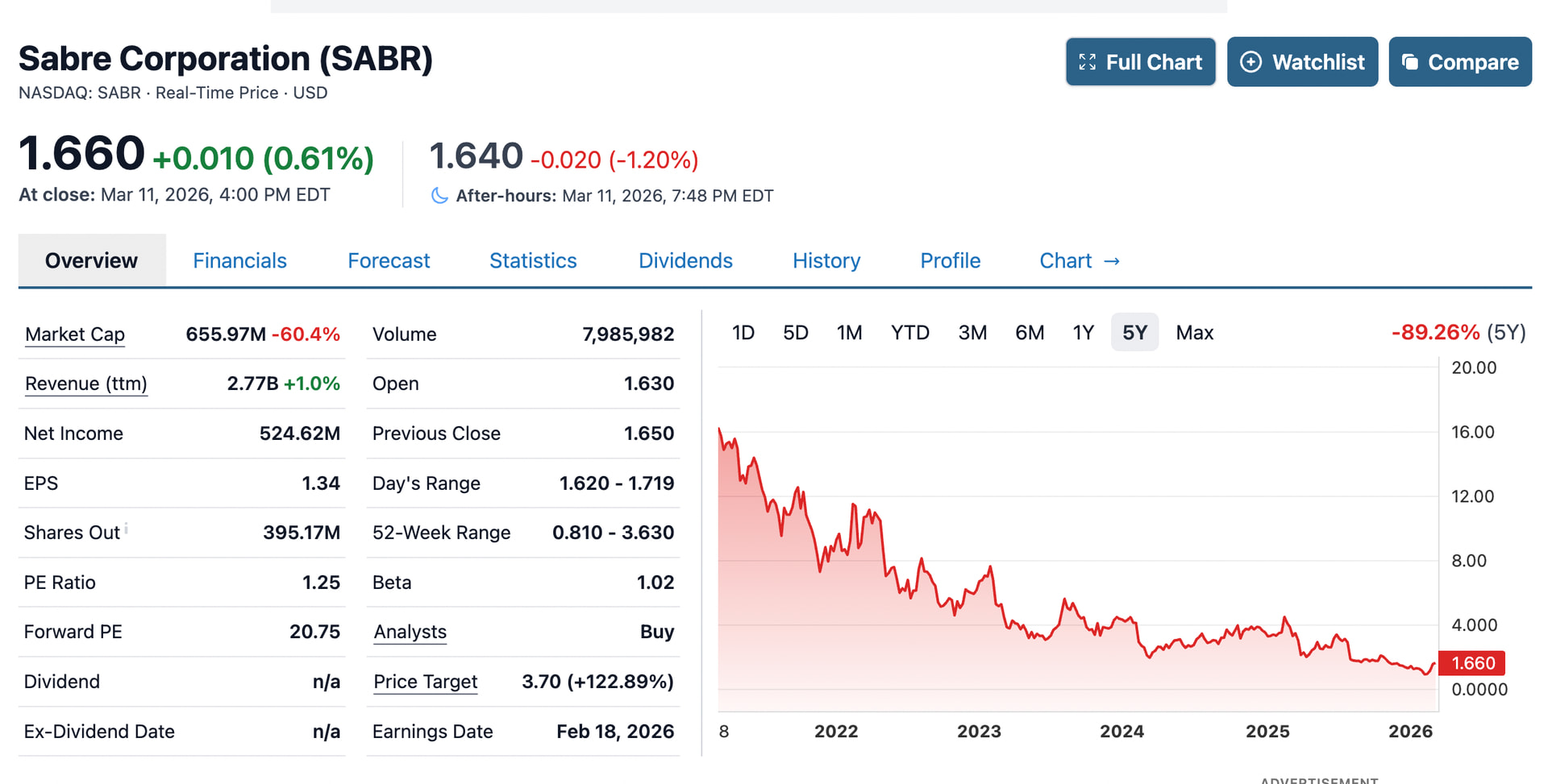Go to the Dividends tab

click(x=685, y=261)
